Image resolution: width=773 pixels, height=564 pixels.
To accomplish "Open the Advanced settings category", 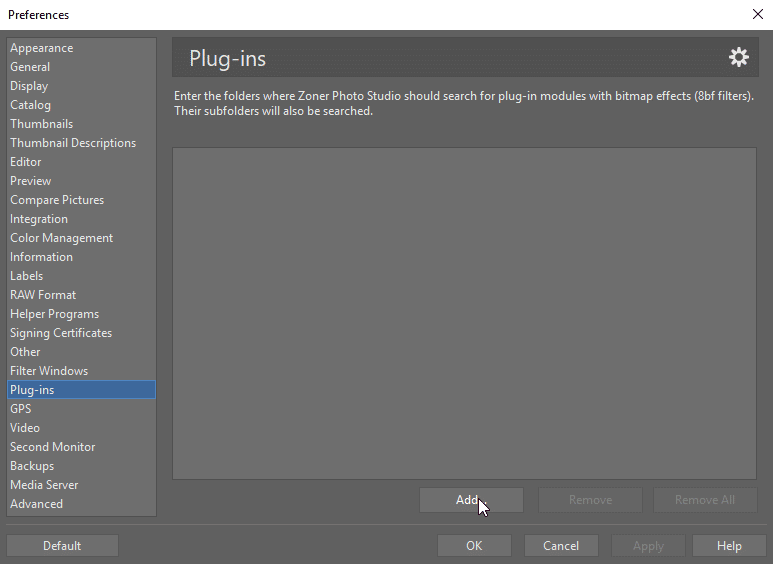I will coord(36,504).
